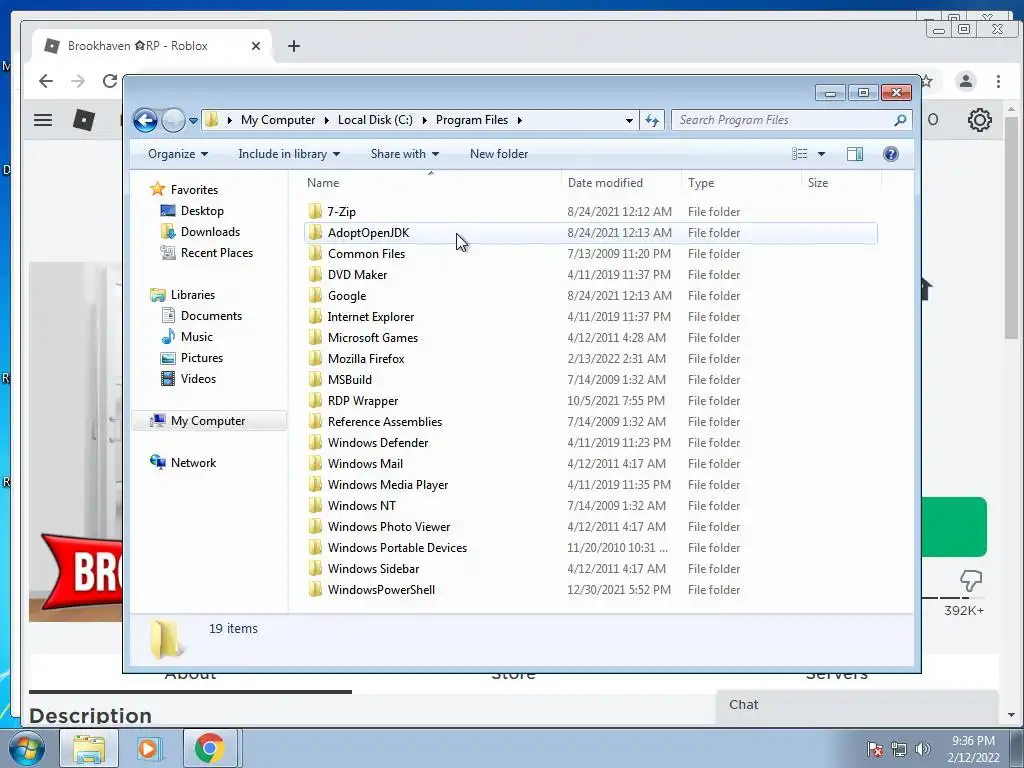
Task: Sort by the Size column header
Action: (x=841, y=183)
